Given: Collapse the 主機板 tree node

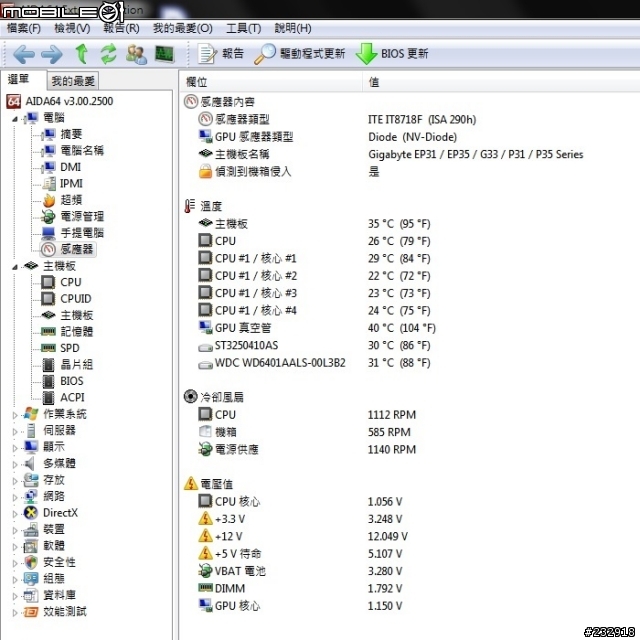Looking at the screenshot, I should point(15,267).
